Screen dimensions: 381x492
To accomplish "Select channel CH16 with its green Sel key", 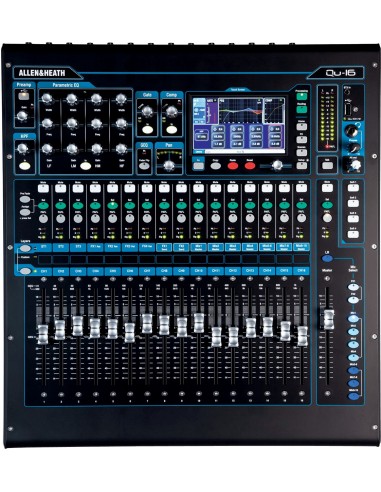I will [301, 206].
